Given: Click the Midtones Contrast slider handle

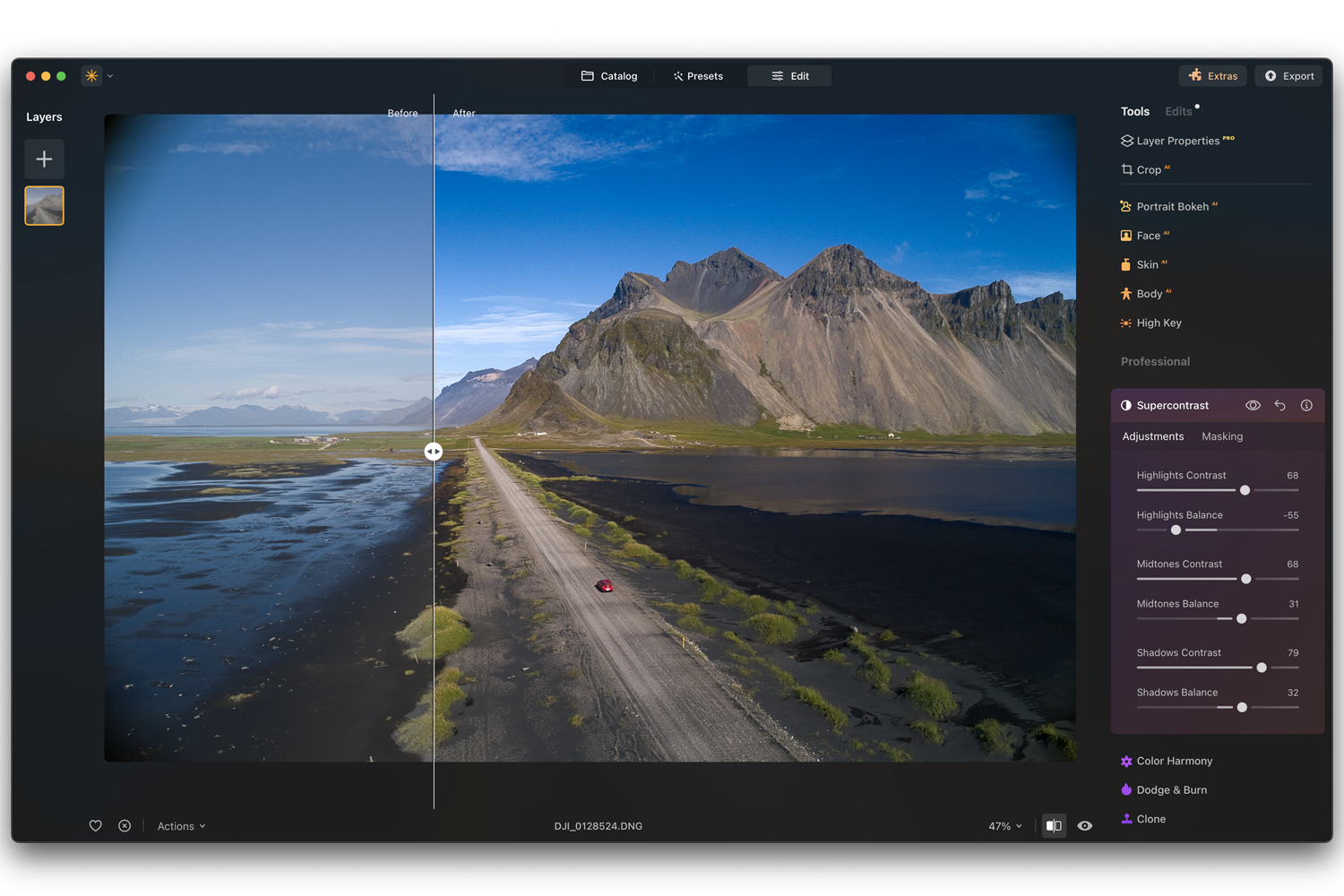Looking at the screenshot, I should pyautogui.click(x=1245, y=579).
